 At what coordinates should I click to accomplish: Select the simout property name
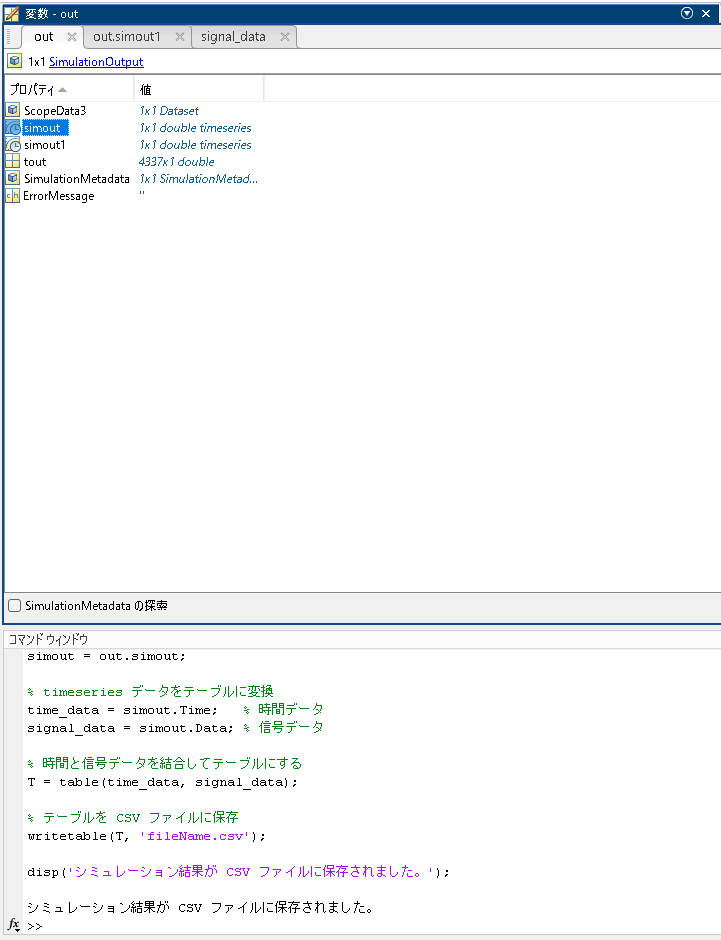[43, 128]
